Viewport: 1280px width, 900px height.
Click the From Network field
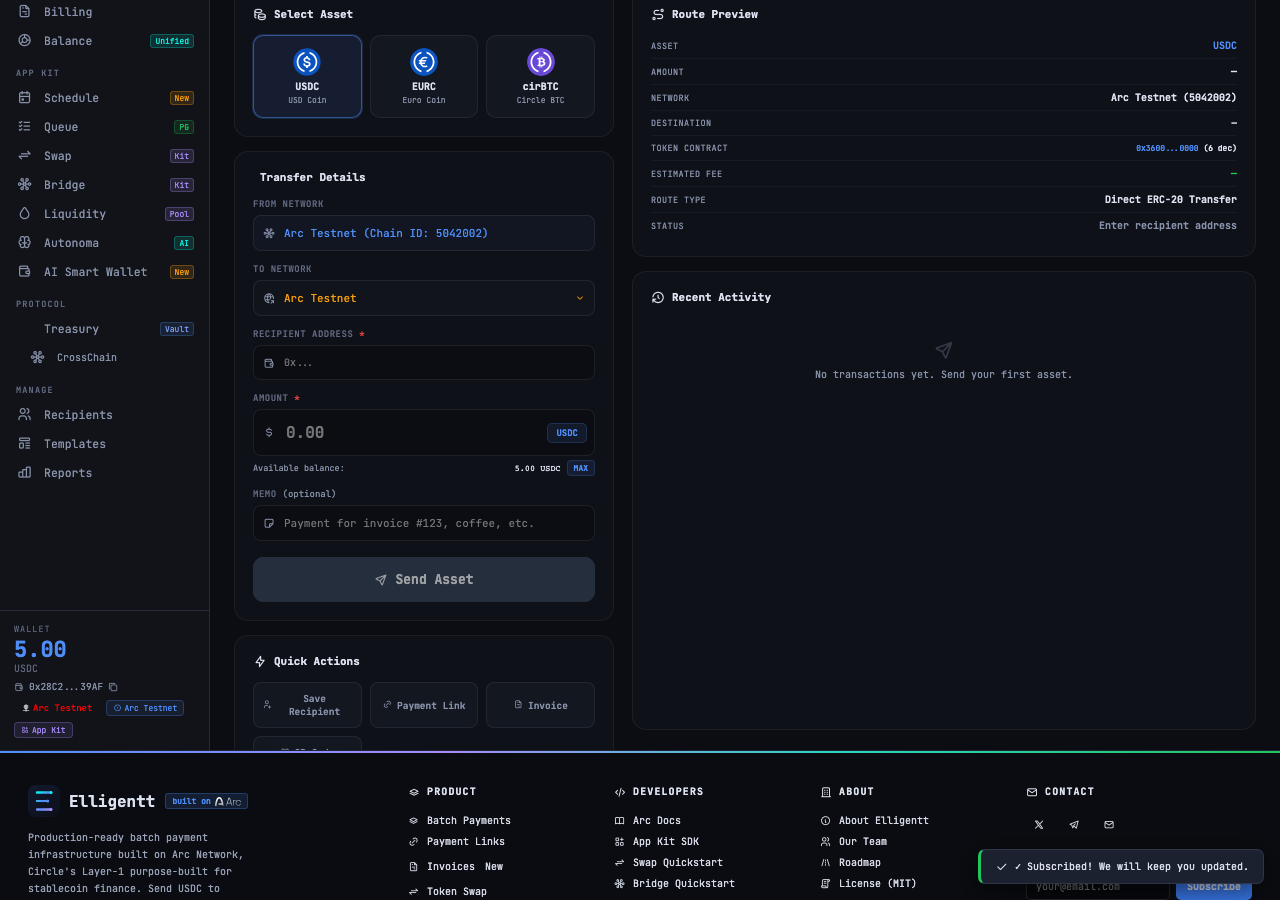coord(424,233)
